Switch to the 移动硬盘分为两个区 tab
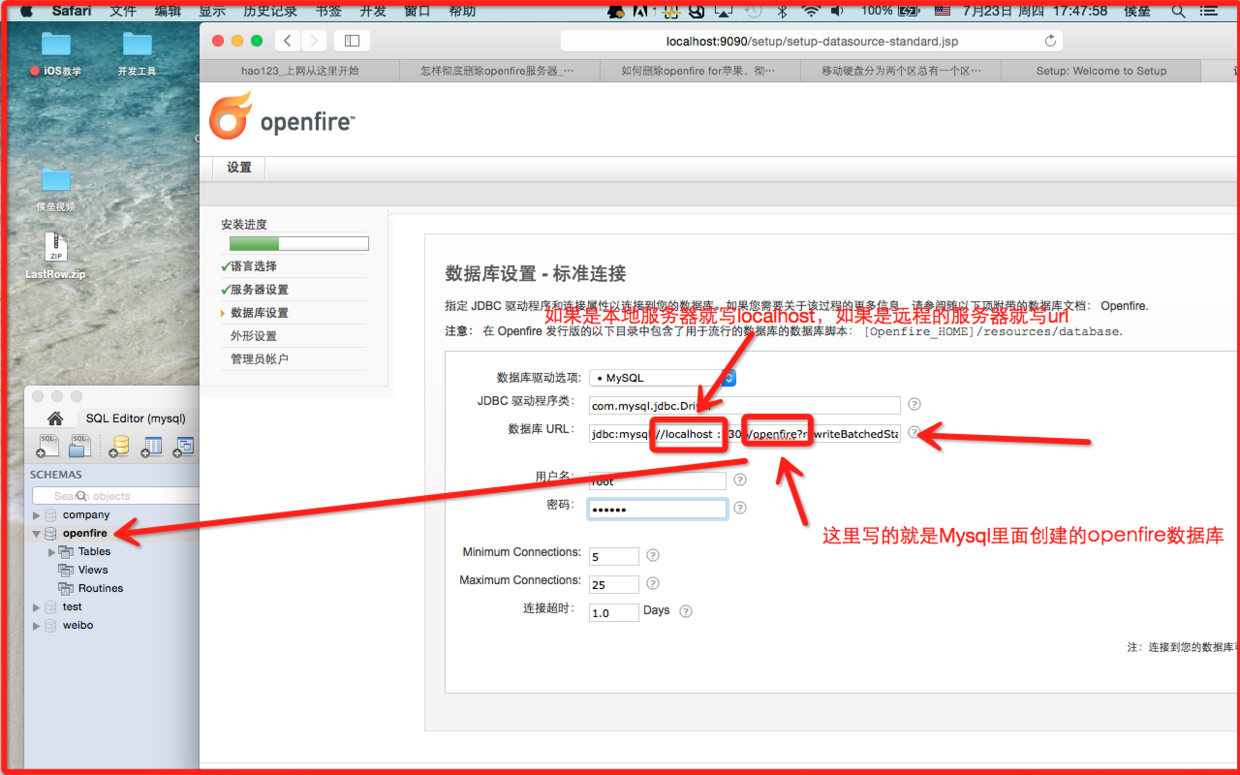The image size is (1240, 775). click(900, 71)
